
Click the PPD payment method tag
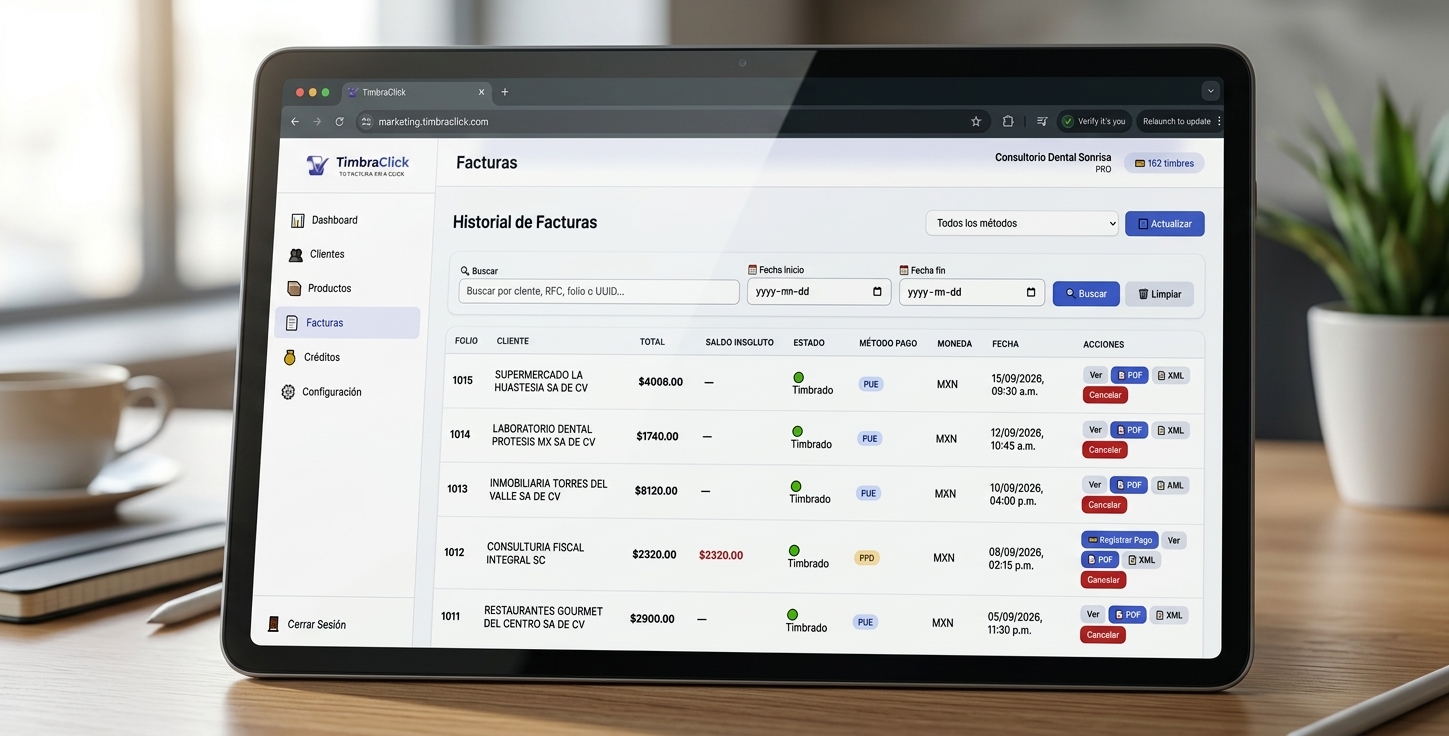click(866, 558)
